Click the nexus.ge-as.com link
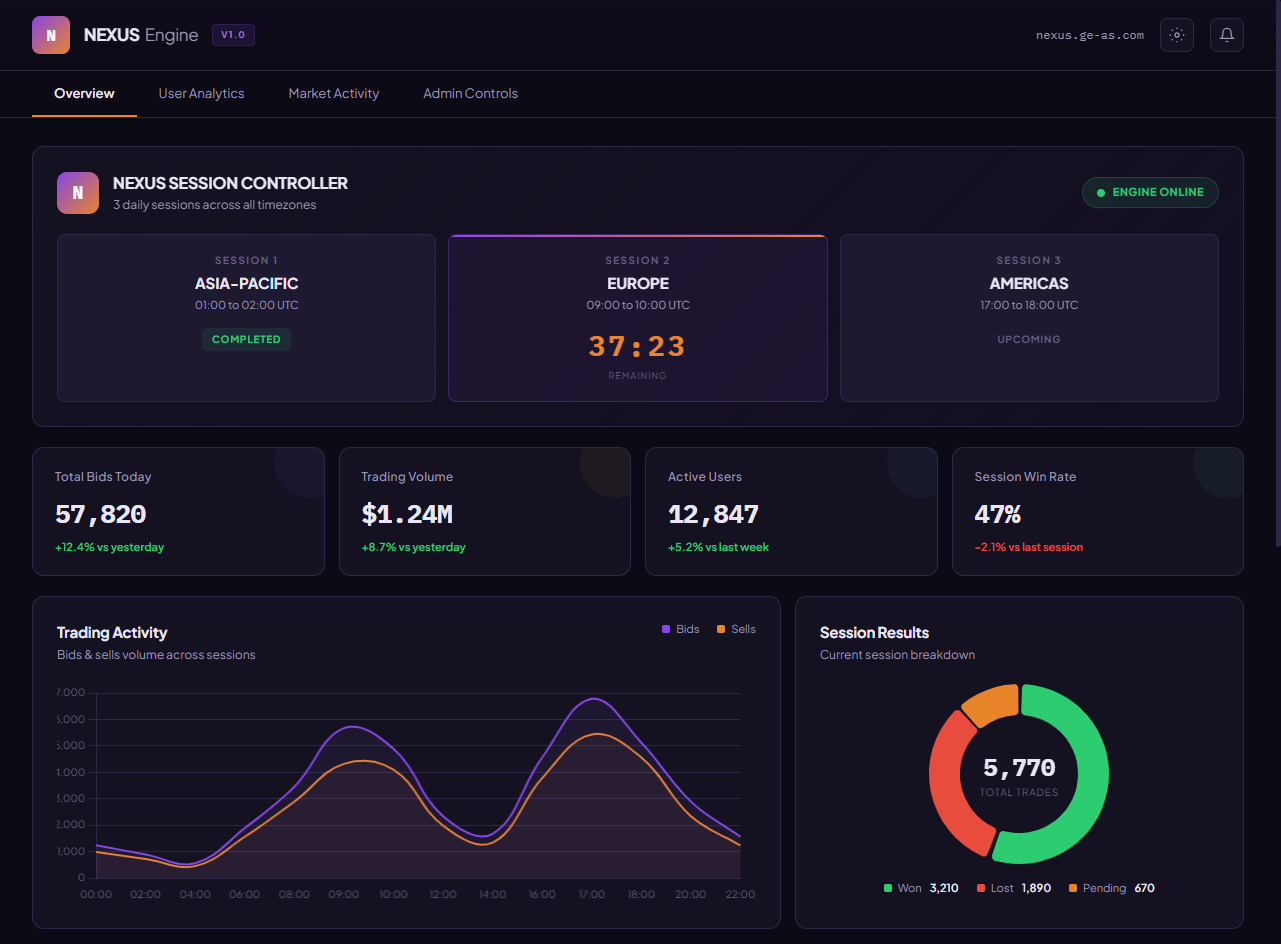This screenshot has height=944, width=1281. pos(1089,34)
